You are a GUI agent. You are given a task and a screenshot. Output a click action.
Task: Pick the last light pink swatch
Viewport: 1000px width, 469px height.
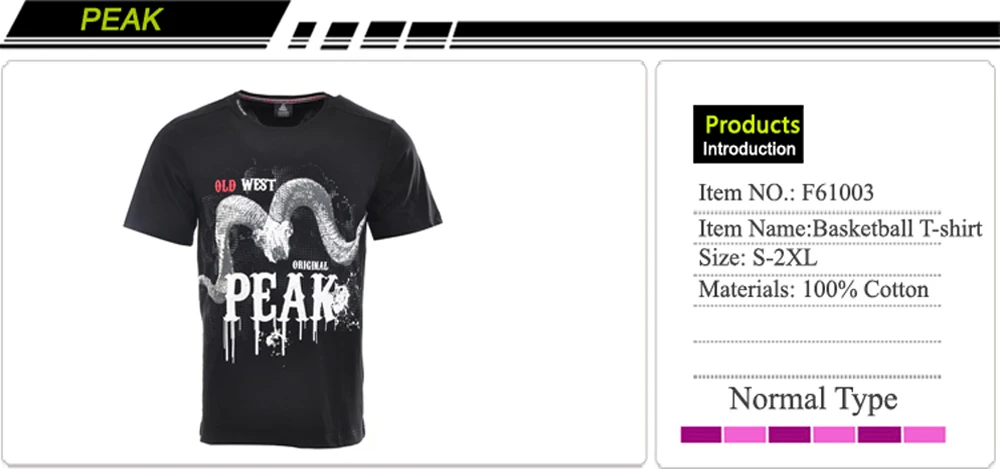point(924,435)
